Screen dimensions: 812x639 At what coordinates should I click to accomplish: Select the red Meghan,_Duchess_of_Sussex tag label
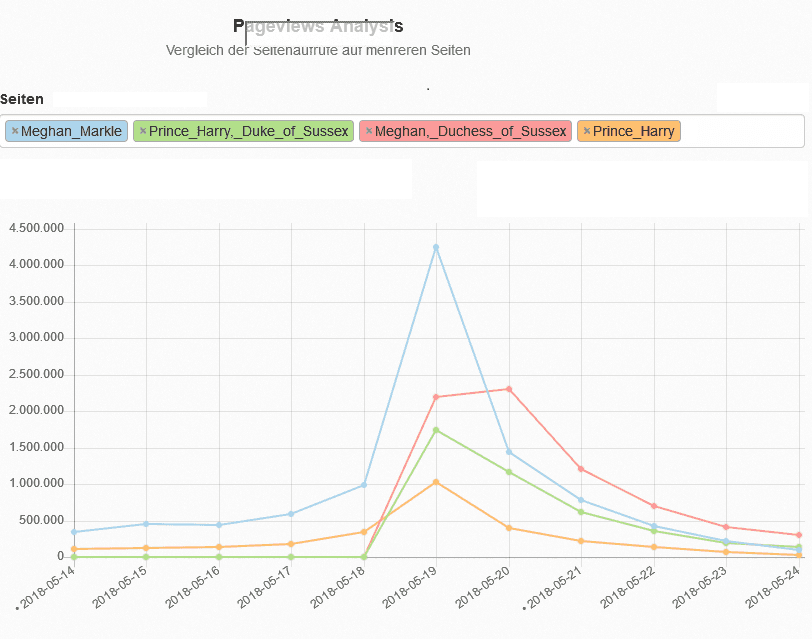click(471, 132)
